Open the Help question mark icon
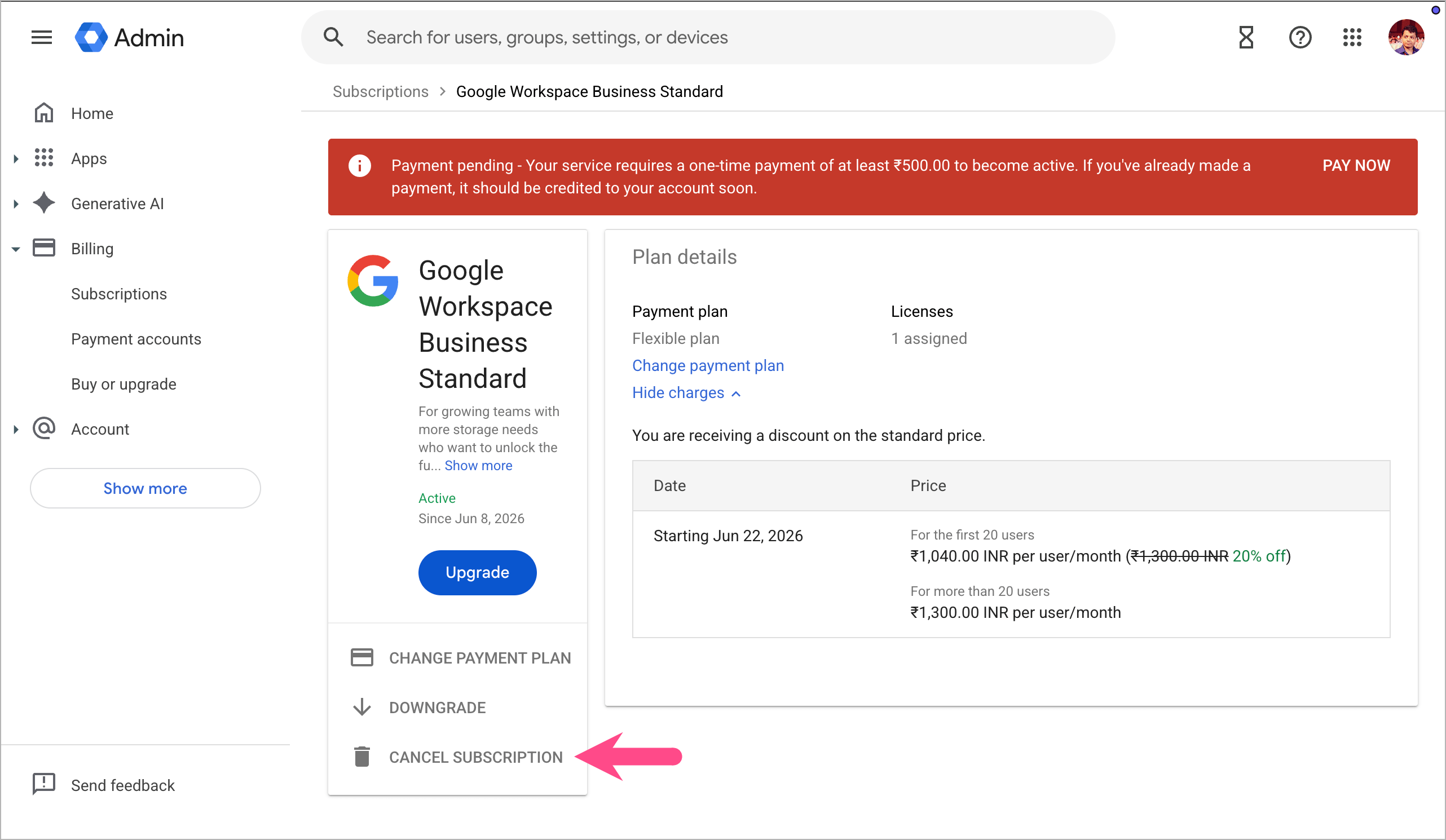The width and height of the screenshot is (1446, 840). (x=1300, y=37)
